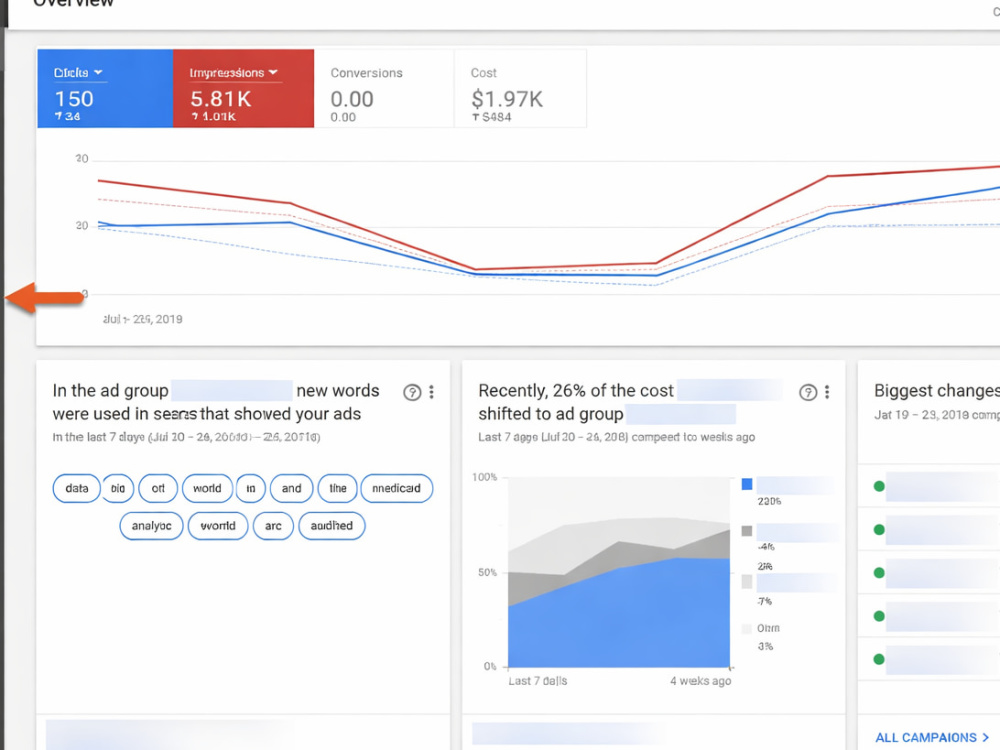Open the ALL CAMPAIGNS link
The image size is (1000, 750).
click(x=932, y=738)
